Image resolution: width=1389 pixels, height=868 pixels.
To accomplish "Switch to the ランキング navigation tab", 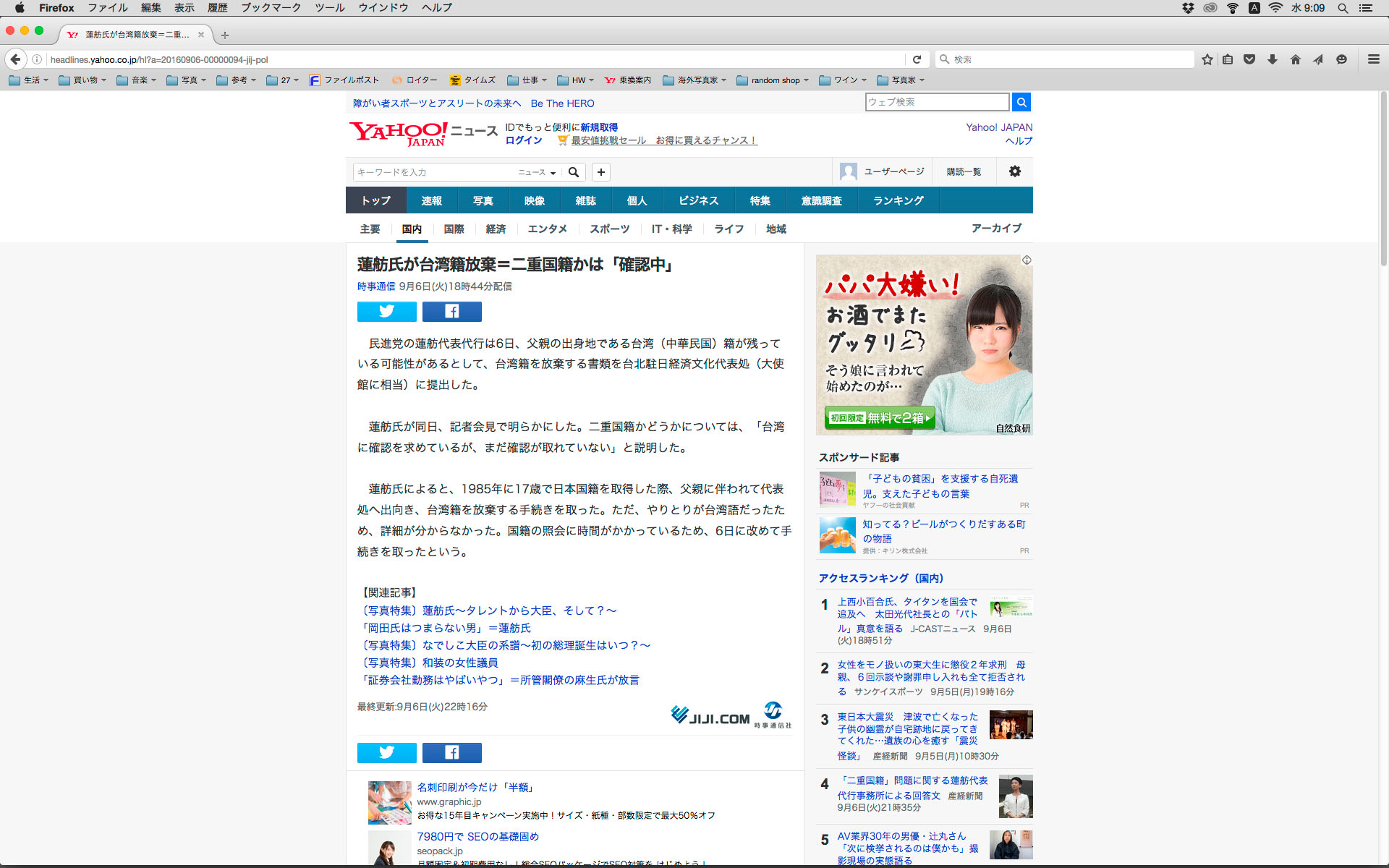I will coord(898,200).
